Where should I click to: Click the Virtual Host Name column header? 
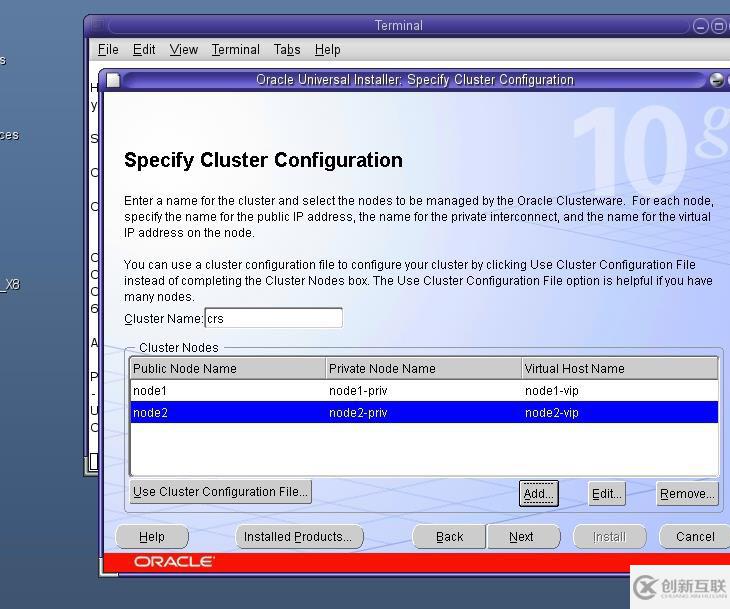(x=620, y=369)
